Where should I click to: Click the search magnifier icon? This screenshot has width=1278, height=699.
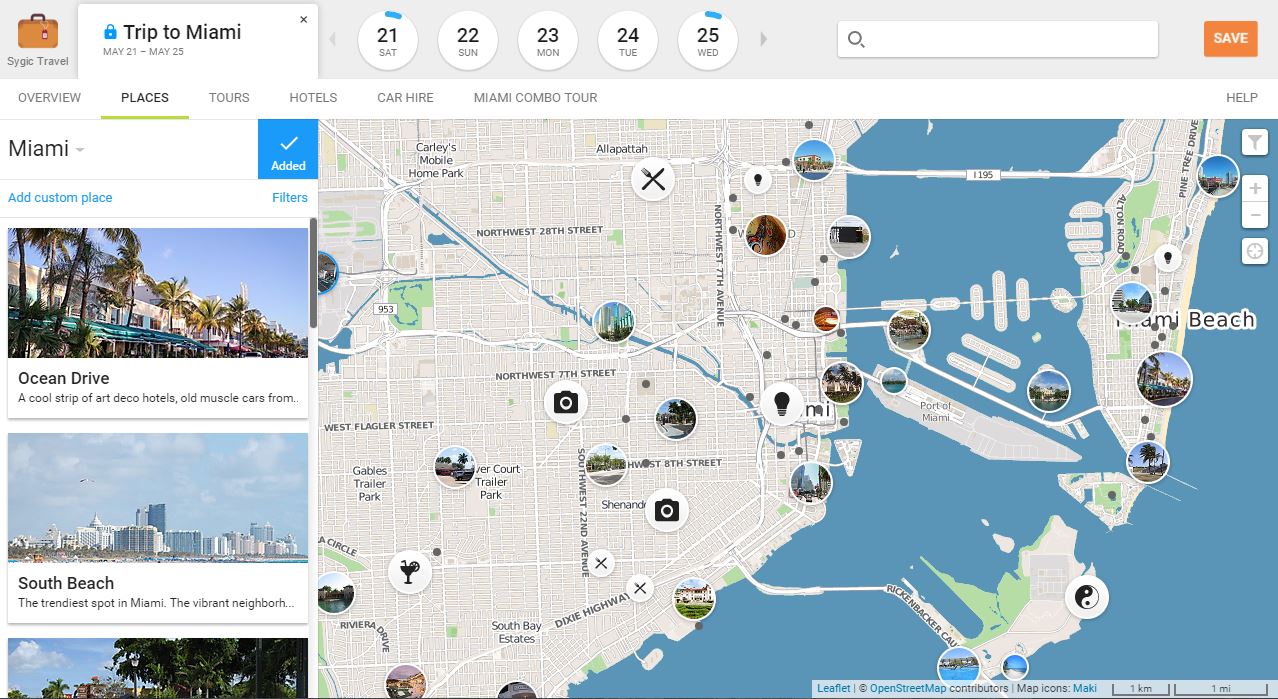pos(856,39)
